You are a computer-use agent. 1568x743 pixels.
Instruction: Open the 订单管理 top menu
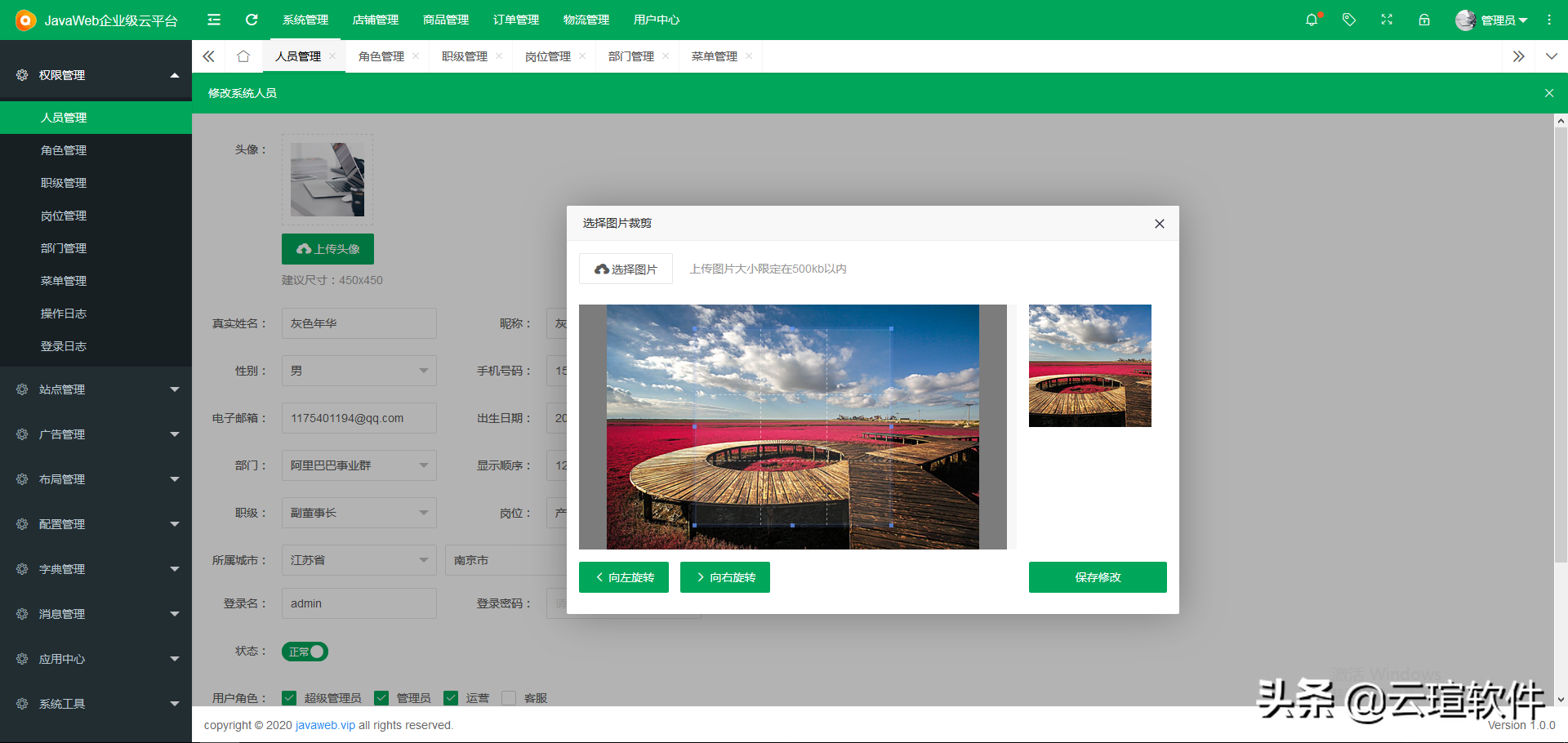pyautogui.click(x=516, y=20)
